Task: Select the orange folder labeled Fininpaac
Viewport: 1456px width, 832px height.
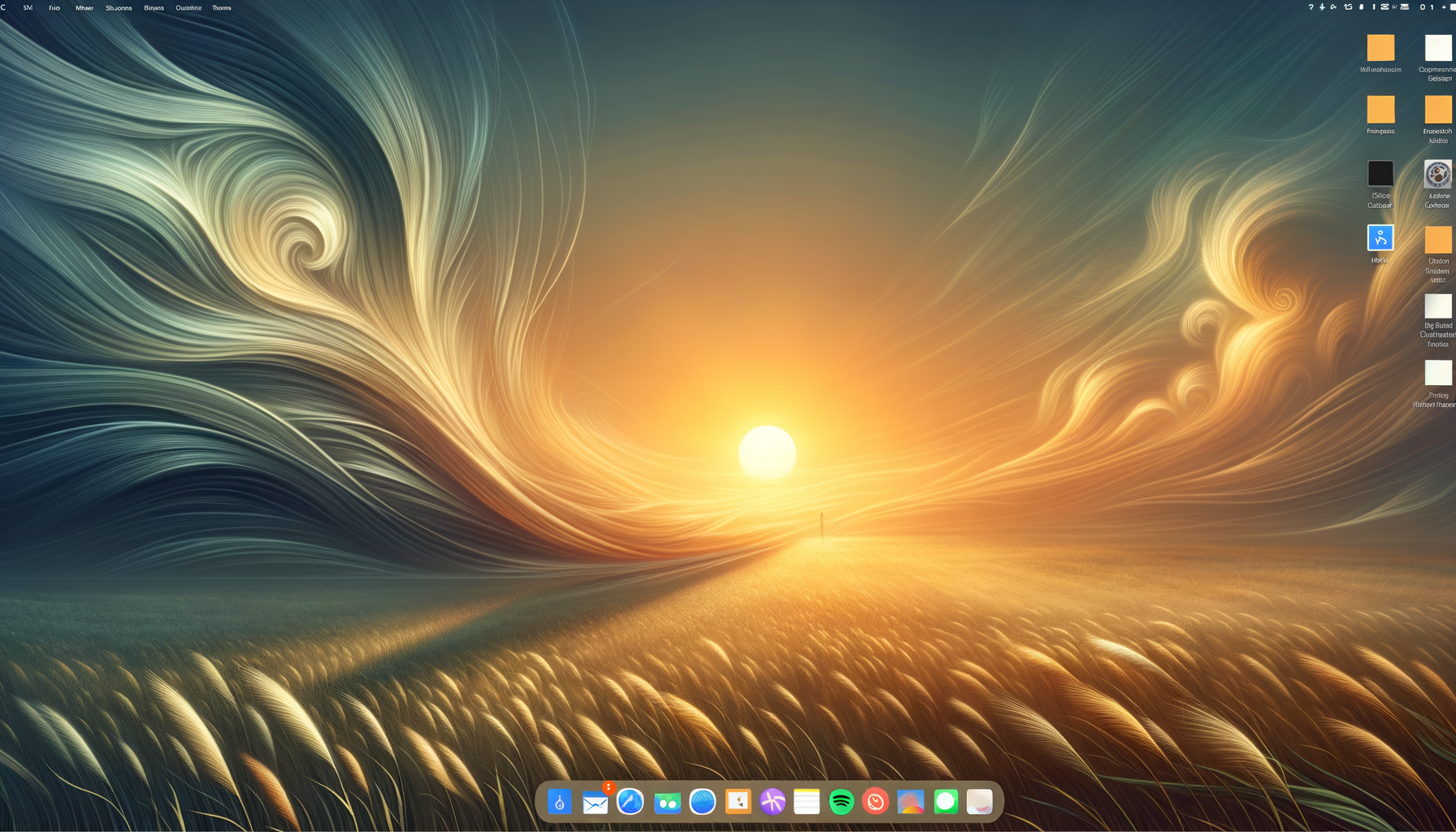Action: pos(1380,110)
